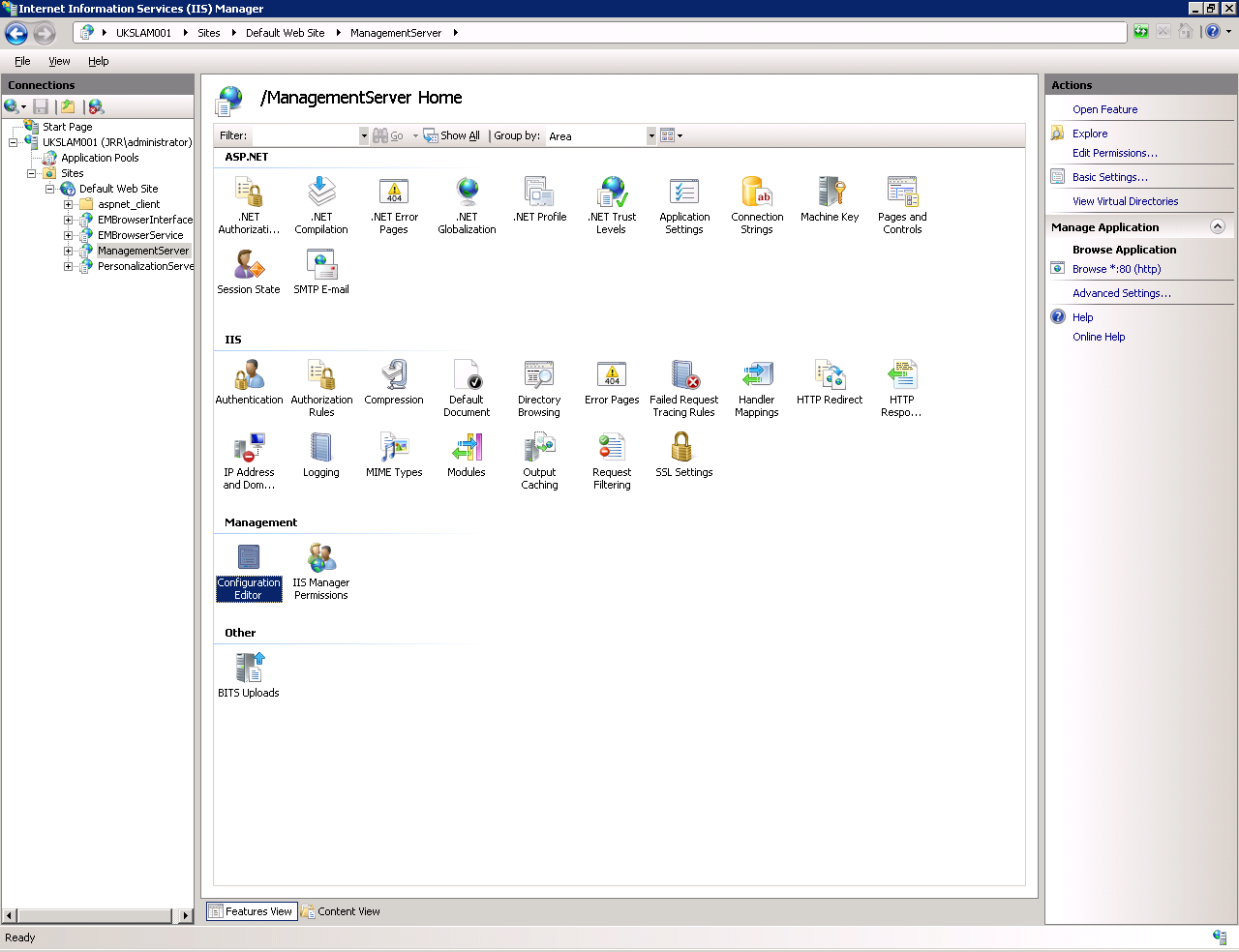The width and height of the screenshot is (1239, 952).
Task: Open the Pages and Controls feature
Action: (x=902, y=205)
